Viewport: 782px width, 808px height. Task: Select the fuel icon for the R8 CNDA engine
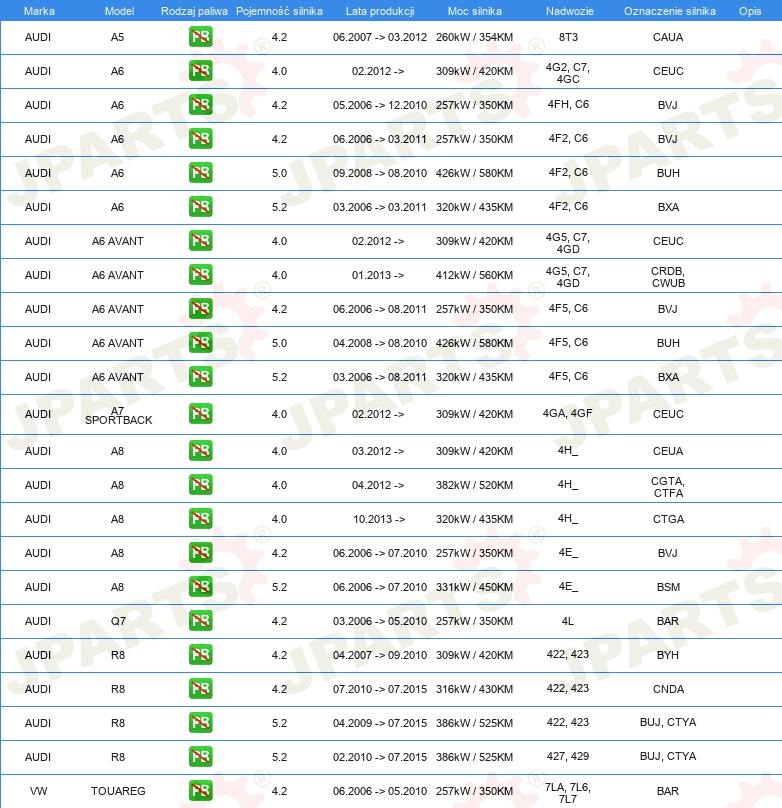coord(200,689)
